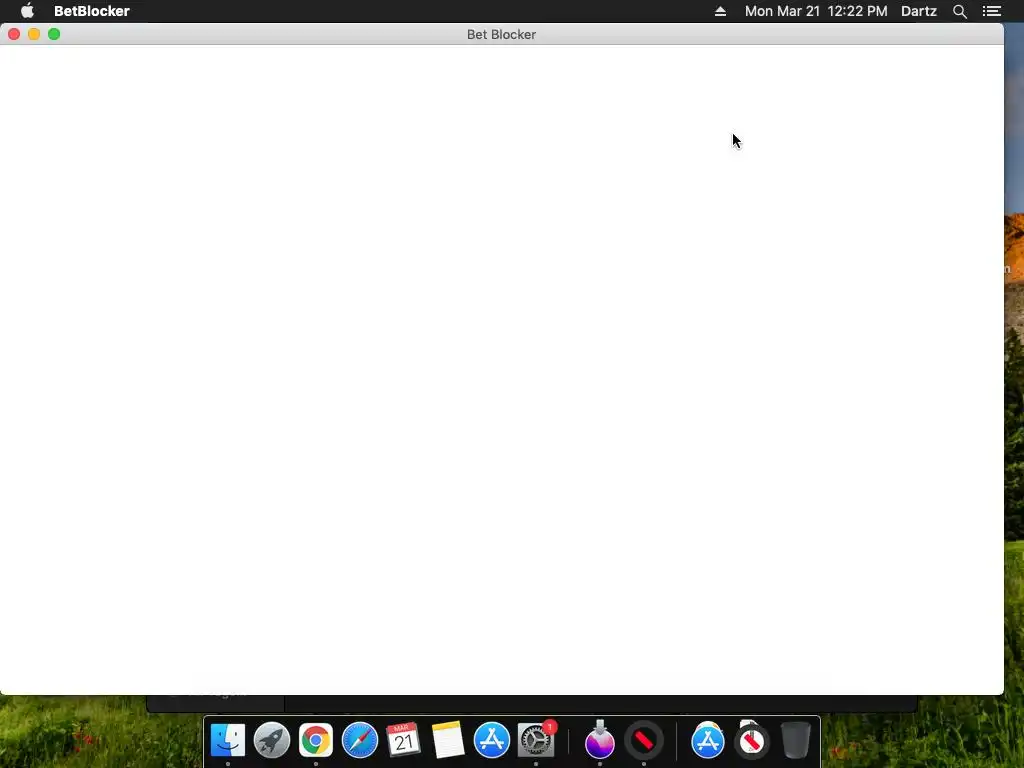Image resolution: width=1024 pixels, height=768 pixels.
Task: Open System Preferences with update badge
Action: (x=536, y=740)
